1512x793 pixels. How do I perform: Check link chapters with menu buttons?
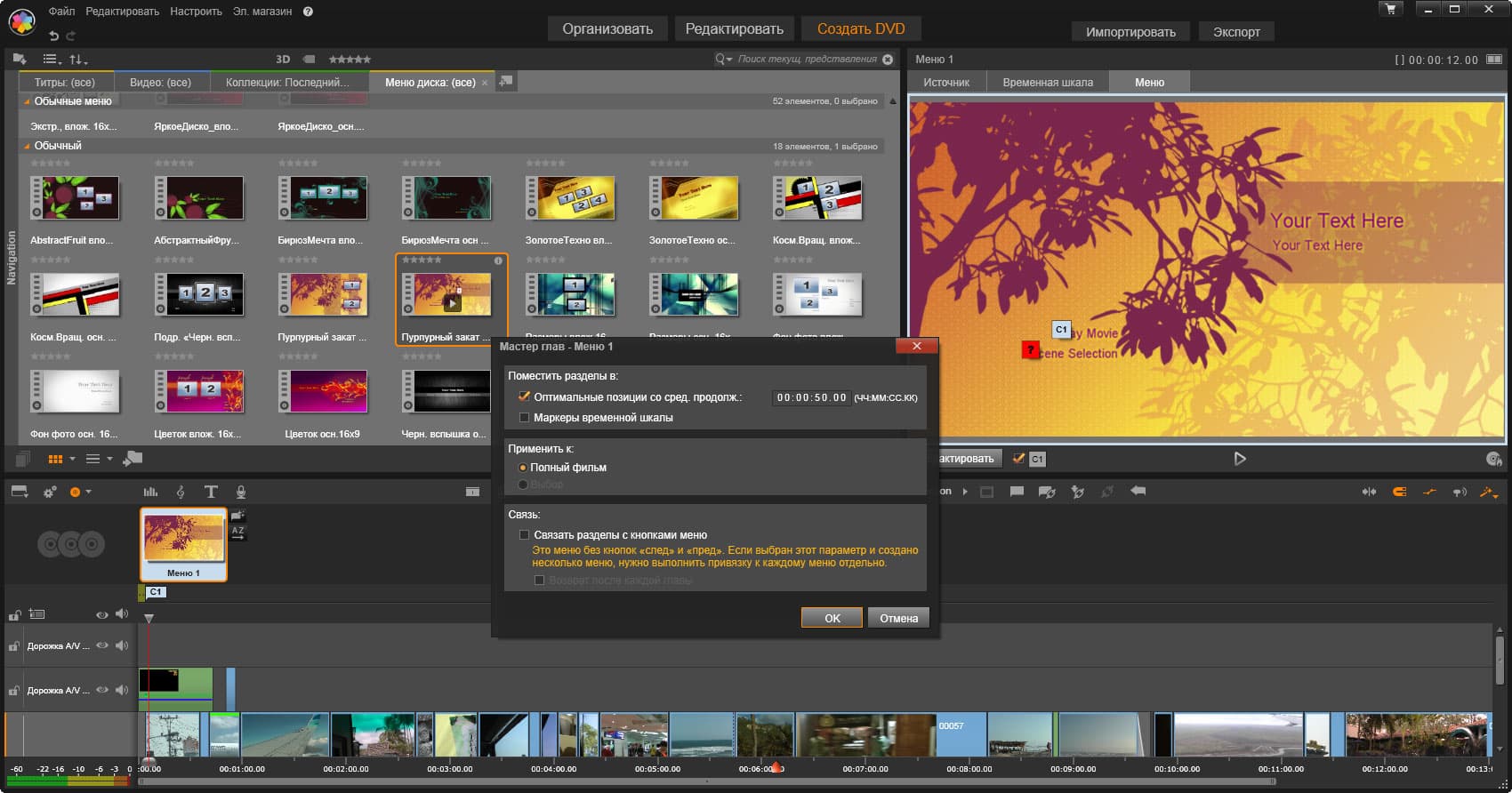pyautogui.click(x=525, y=535)
